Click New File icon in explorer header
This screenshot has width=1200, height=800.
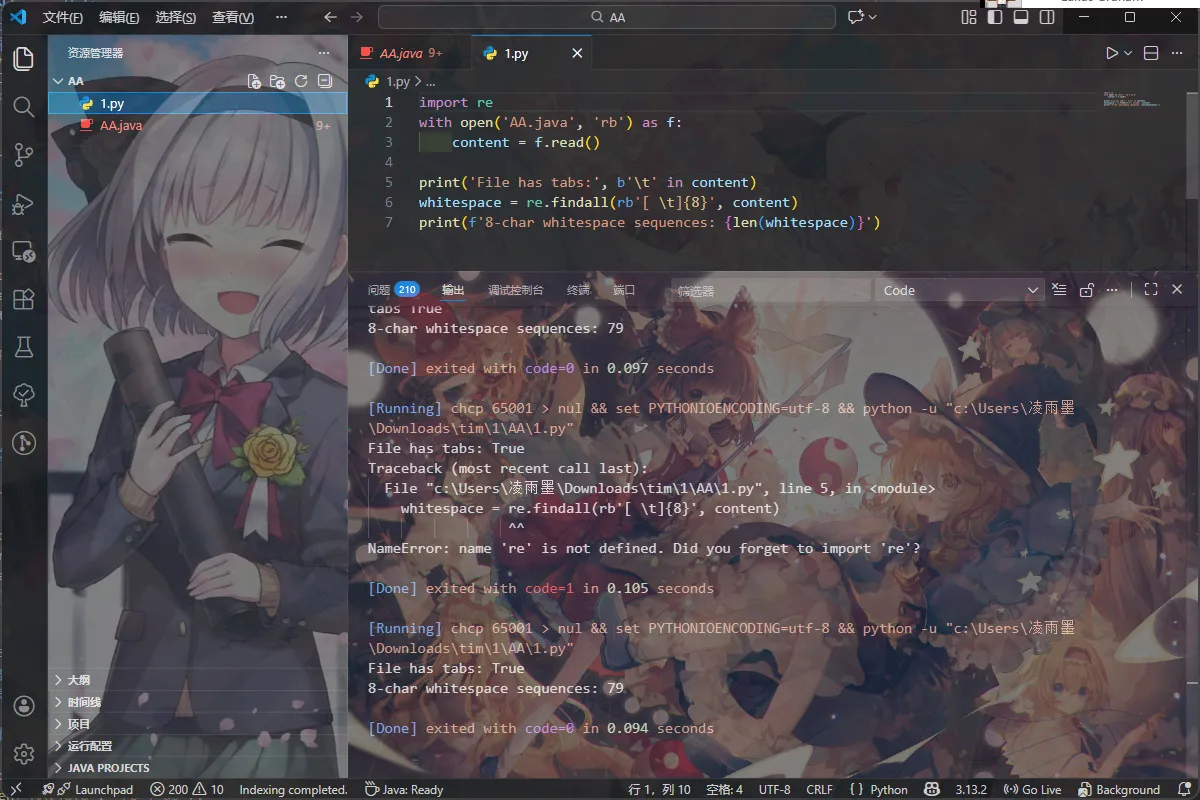pyautogui.click(x=254, y=81)
